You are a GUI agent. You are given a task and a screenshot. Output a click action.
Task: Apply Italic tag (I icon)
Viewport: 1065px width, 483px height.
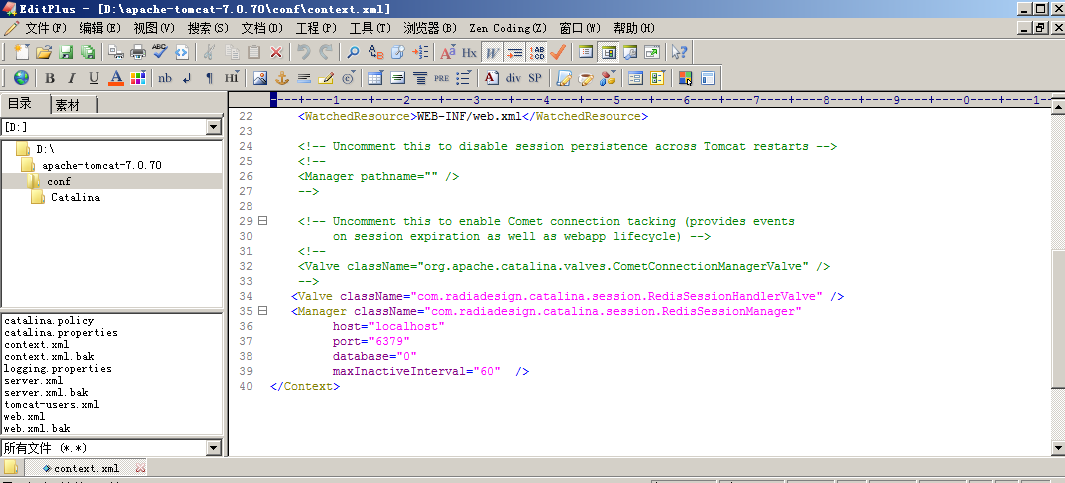coord(72,77)
